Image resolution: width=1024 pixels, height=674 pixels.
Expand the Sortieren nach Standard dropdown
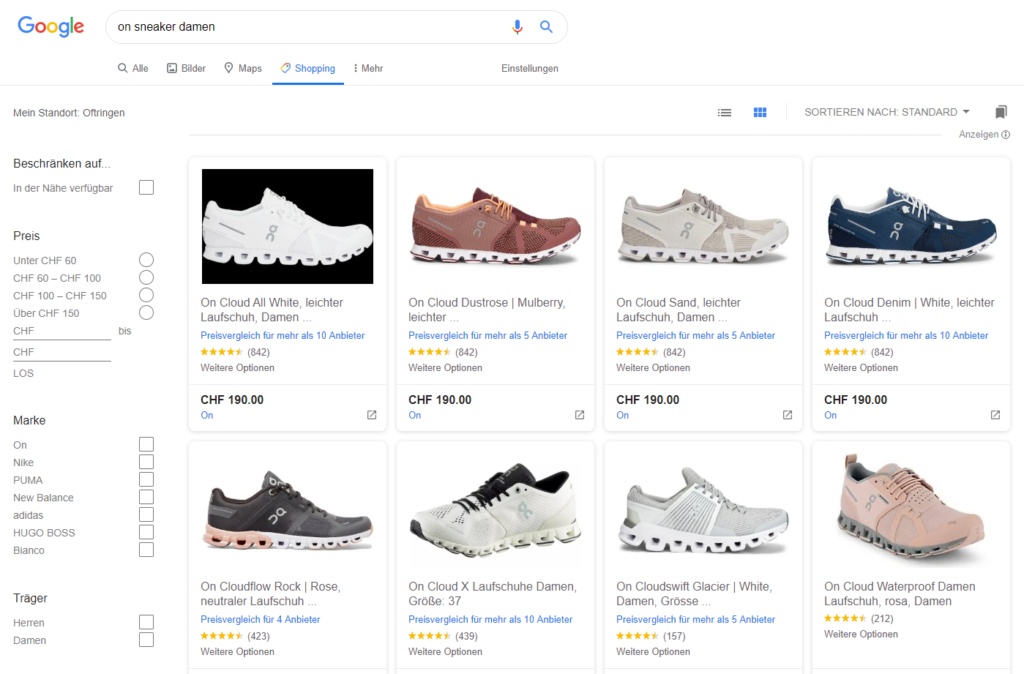point(887,112)
